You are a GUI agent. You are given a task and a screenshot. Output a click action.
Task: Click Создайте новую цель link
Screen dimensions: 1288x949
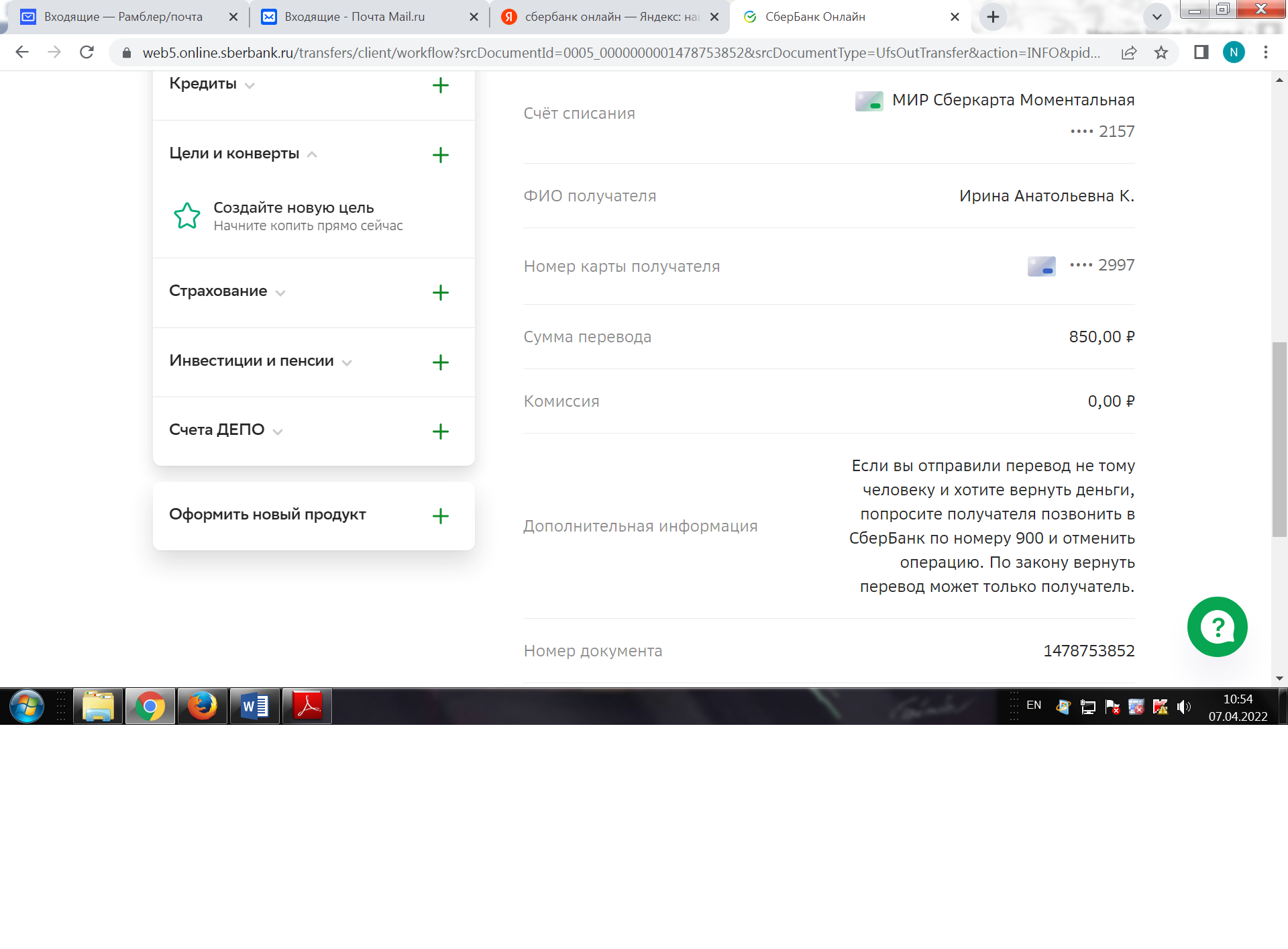[x=294, y=208]
